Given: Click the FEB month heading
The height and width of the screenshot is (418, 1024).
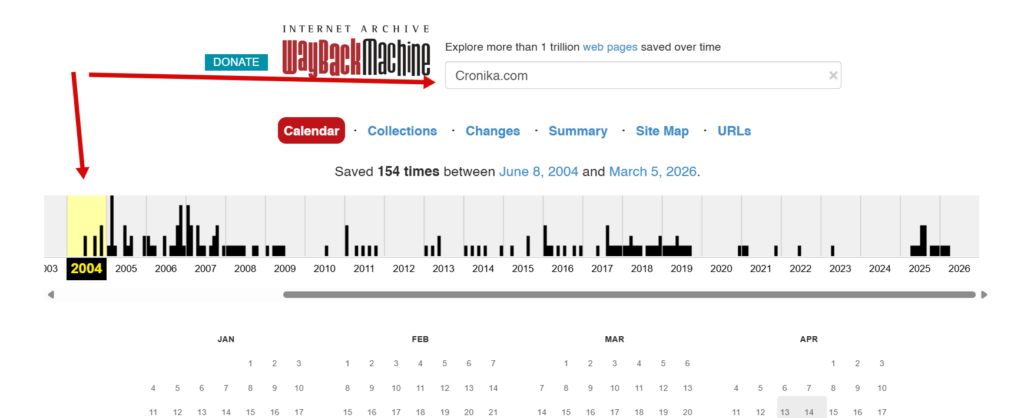Looking at the screenshot, I should (420, 340).
